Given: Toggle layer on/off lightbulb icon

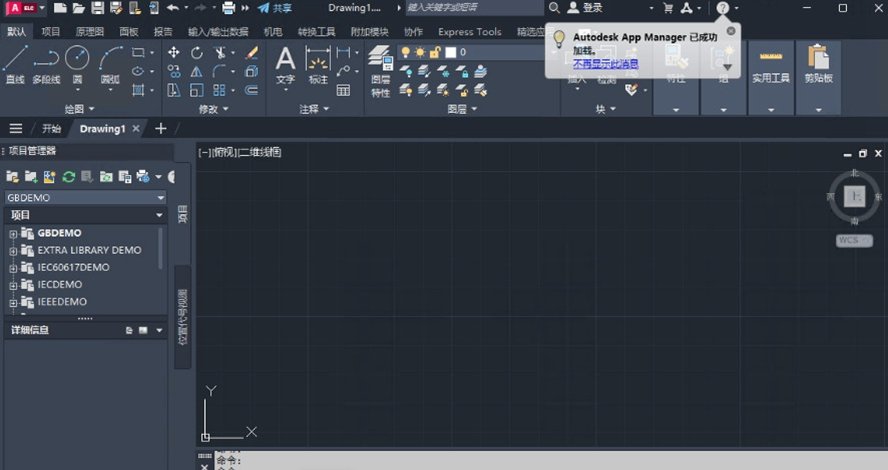Looking at the screenshot, I should click(405, 52).
